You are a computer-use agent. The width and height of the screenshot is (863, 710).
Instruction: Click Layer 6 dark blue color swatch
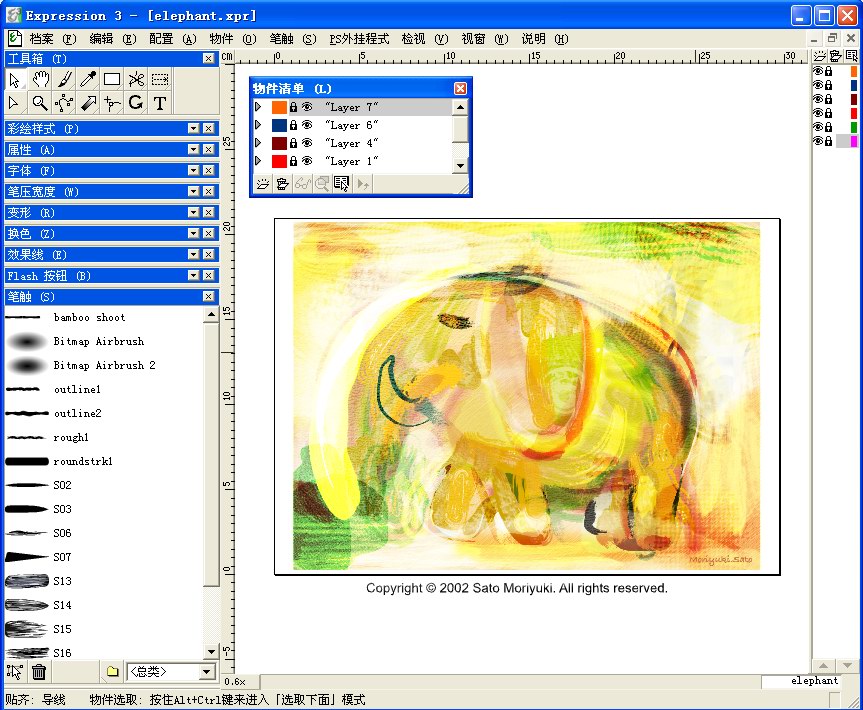[x=279, y=125]
